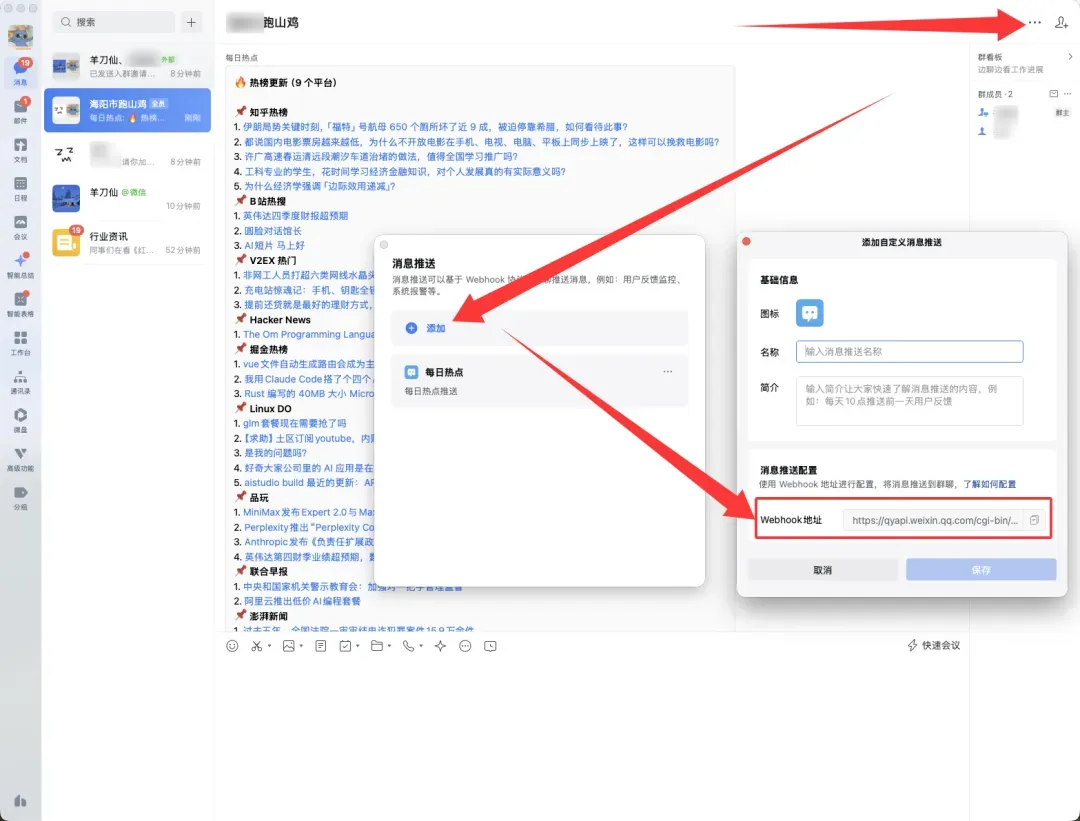Click the 每日热点 push entry in 消息推送
The image size is (1080, 821).
pos(539,380)
